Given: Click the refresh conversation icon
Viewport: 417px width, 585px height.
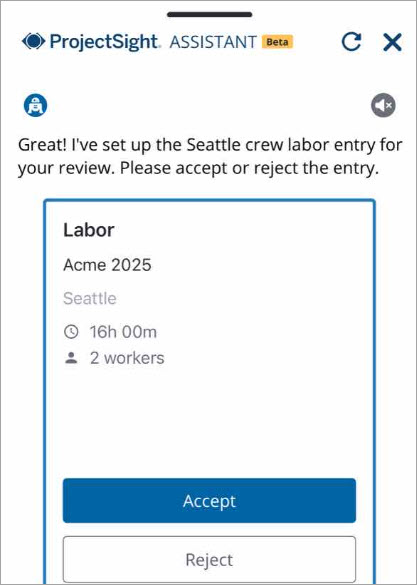Looking at the screenshot, I should (x=351, y=41).
